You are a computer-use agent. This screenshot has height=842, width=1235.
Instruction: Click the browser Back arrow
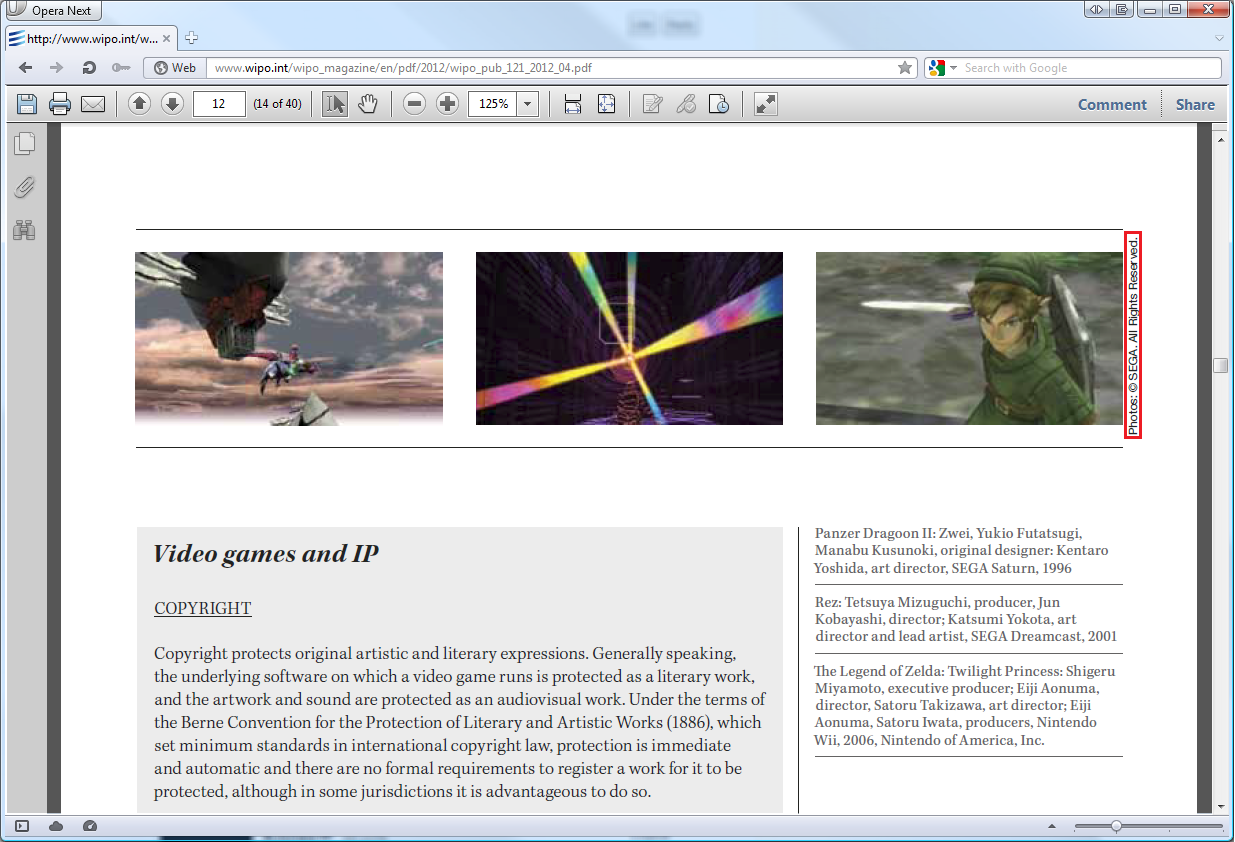click(25, 68)
